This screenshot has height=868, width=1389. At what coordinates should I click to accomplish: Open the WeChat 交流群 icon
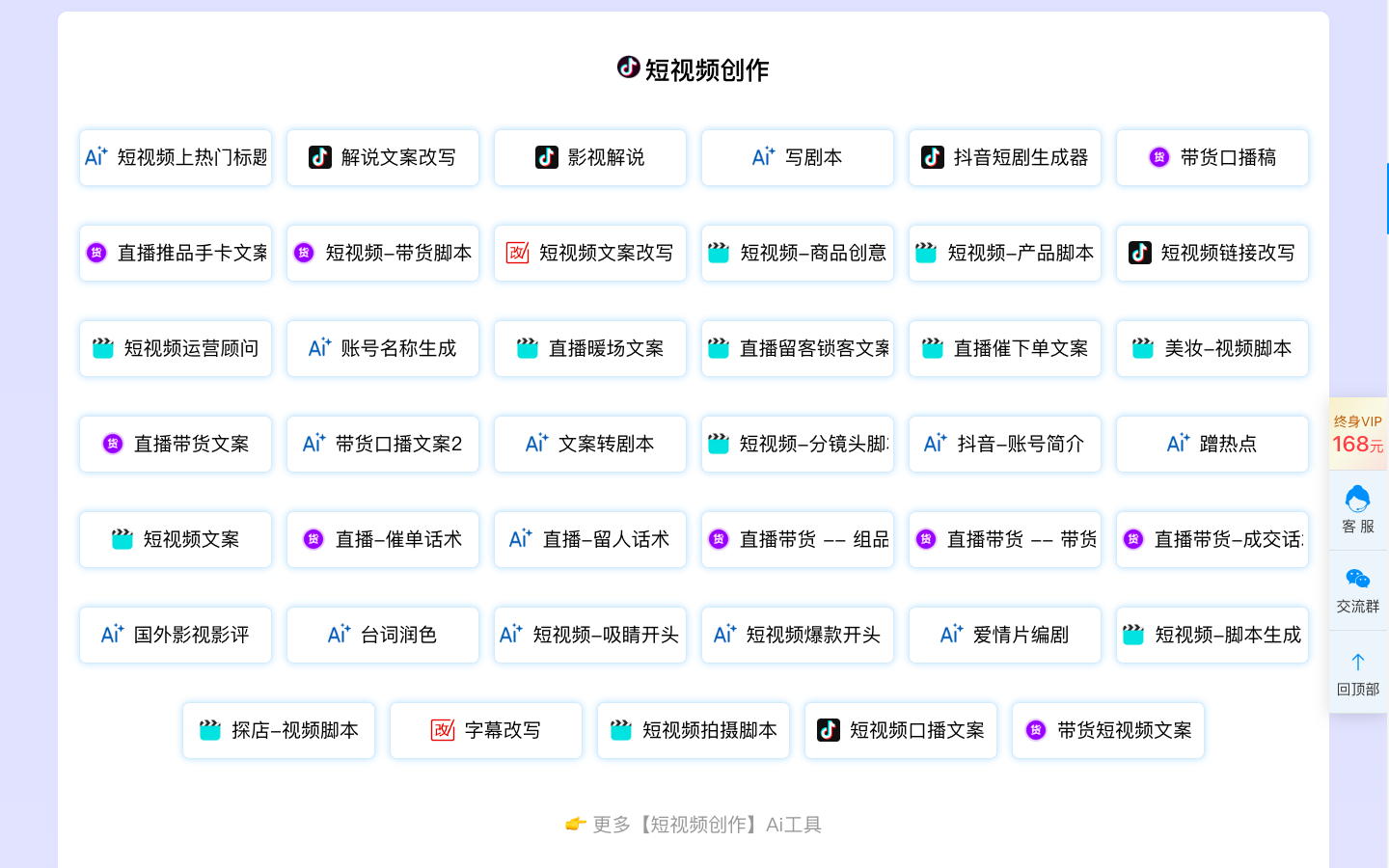click(x=1357, y=579)
